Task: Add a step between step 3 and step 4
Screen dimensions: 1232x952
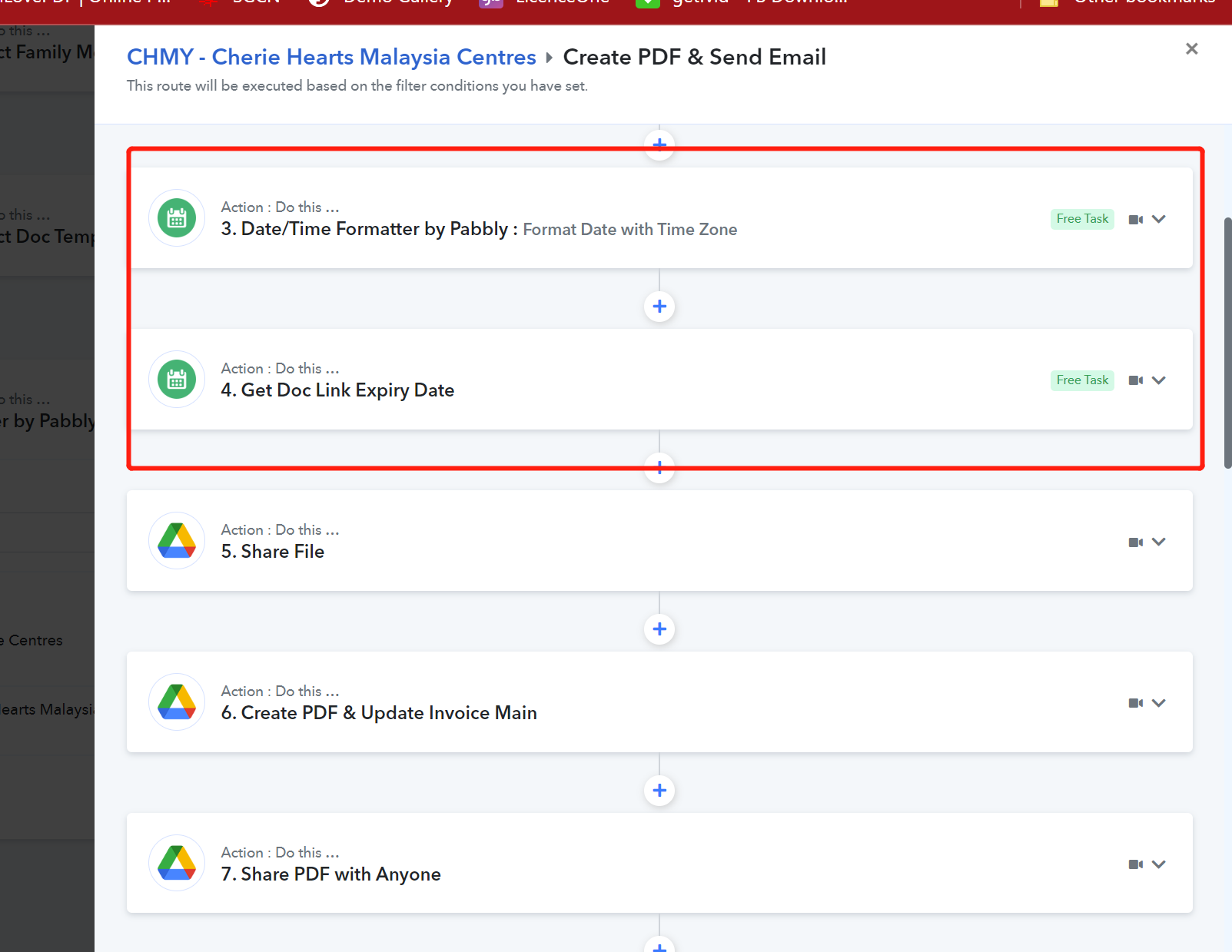Action: pos(659,307)
